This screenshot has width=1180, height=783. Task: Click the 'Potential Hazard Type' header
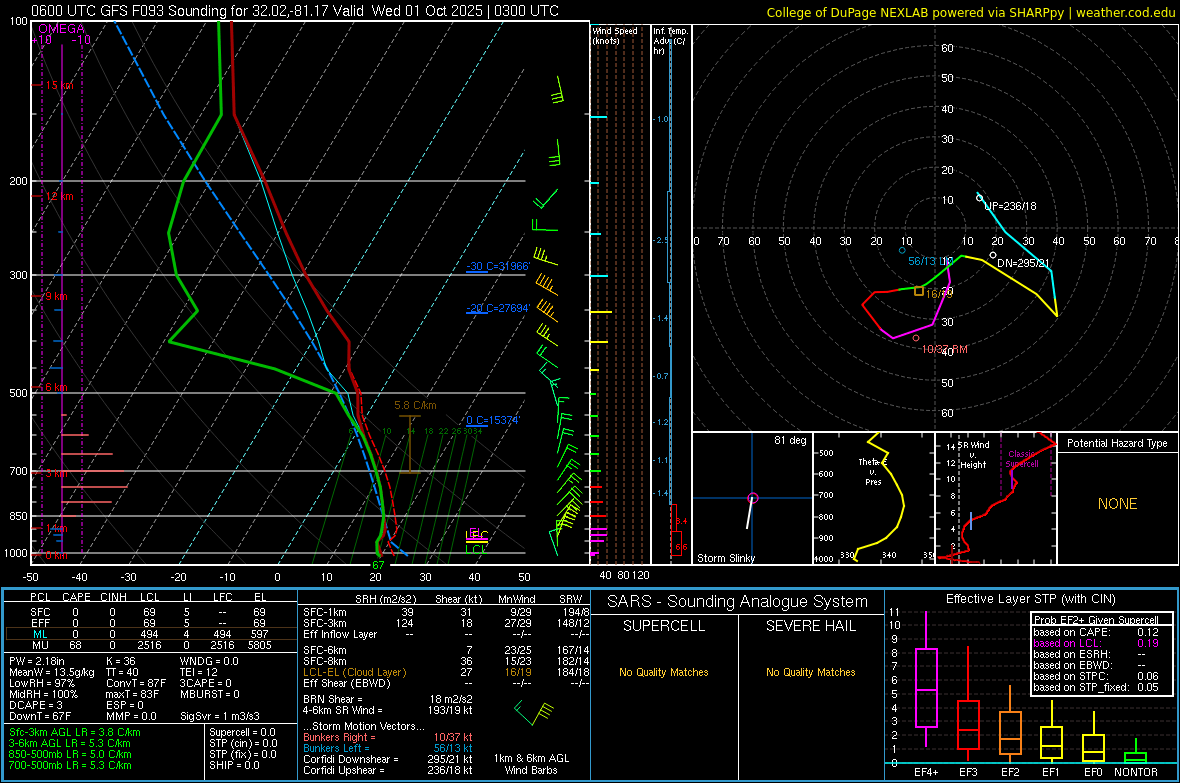click(x=1117, y=443)
